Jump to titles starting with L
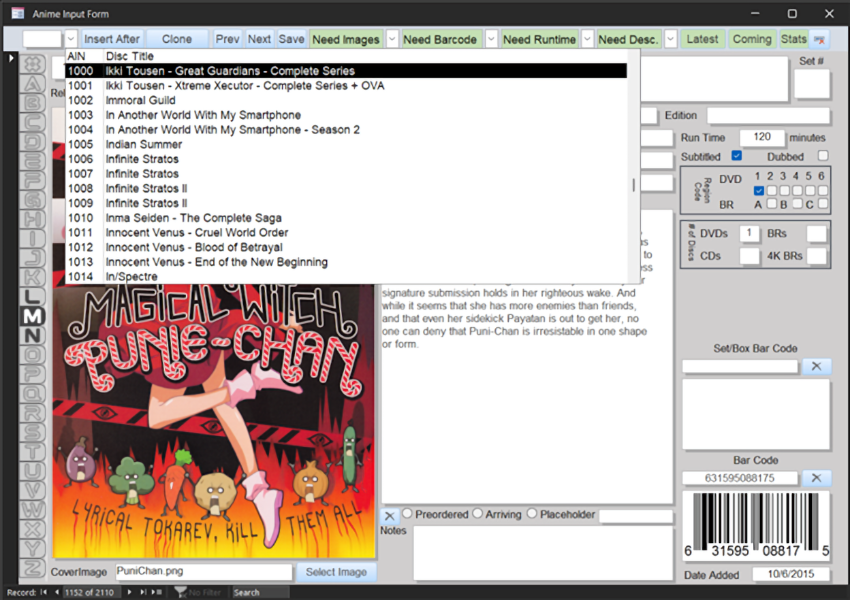This screenshot has height=600, width=850. tap(32, 296)
